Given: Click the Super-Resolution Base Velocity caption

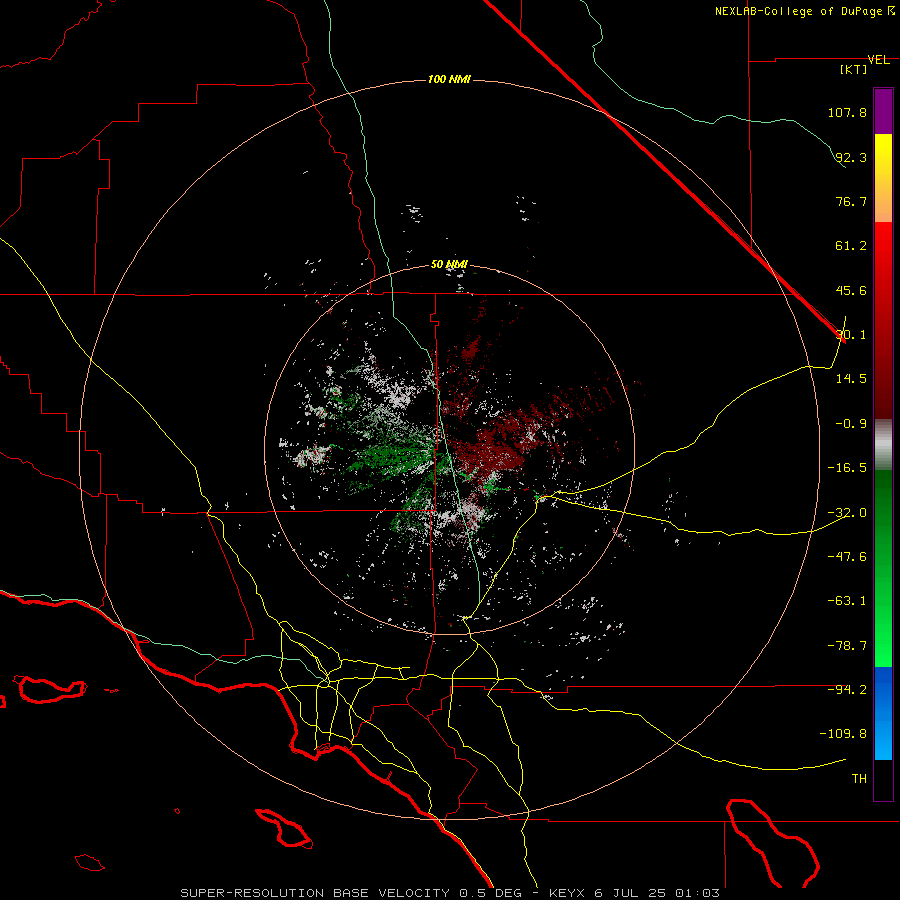Looking at the screenshot, I should (449, 893).
